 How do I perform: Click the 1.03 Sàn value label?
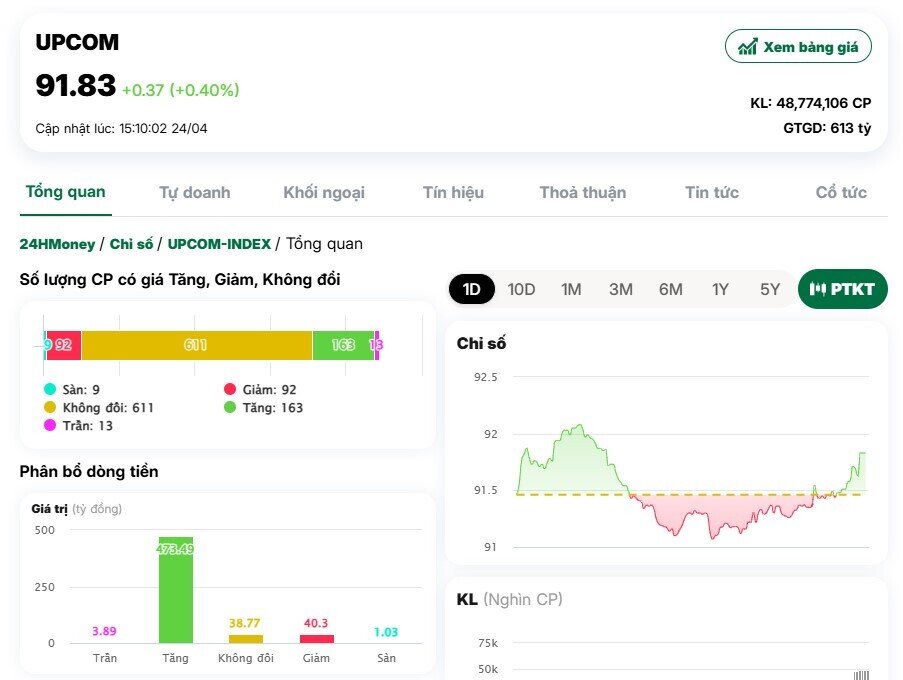point(386,632)
